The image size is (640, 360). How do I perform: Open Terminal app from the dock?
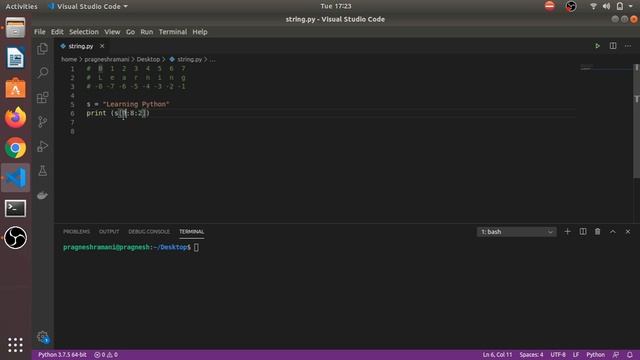(16, 208)
